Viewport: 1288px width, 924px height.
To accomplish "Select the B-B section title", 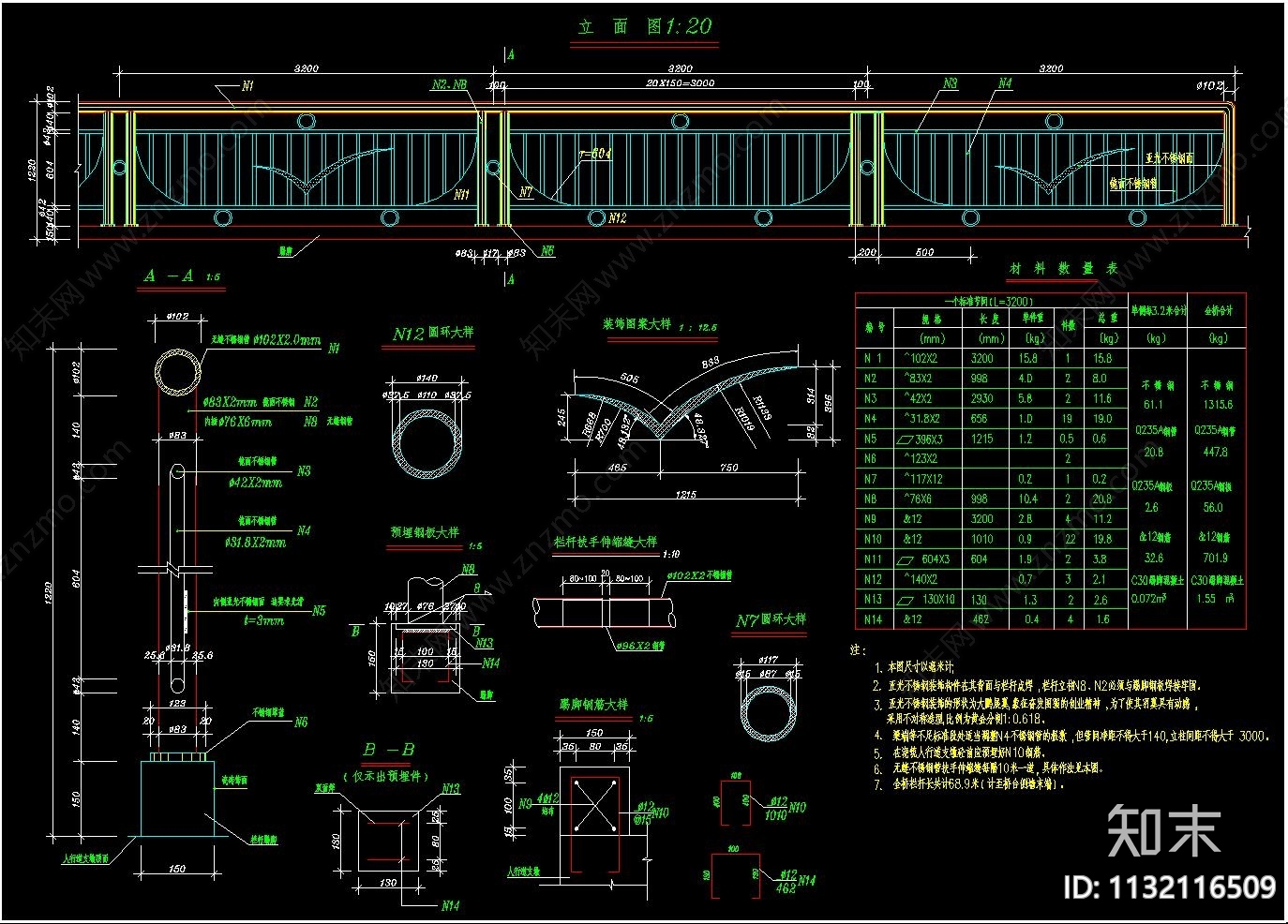I will click(388, 749).
